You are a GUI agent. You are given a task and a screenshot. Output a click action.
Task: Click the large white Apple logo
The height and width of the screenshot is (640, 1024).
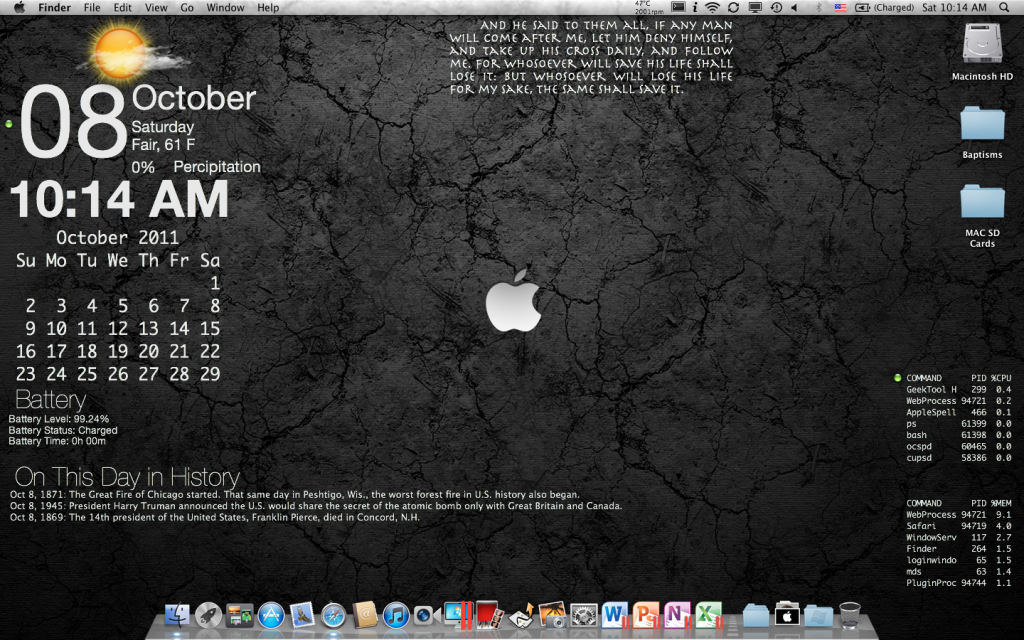pos(514,300)
